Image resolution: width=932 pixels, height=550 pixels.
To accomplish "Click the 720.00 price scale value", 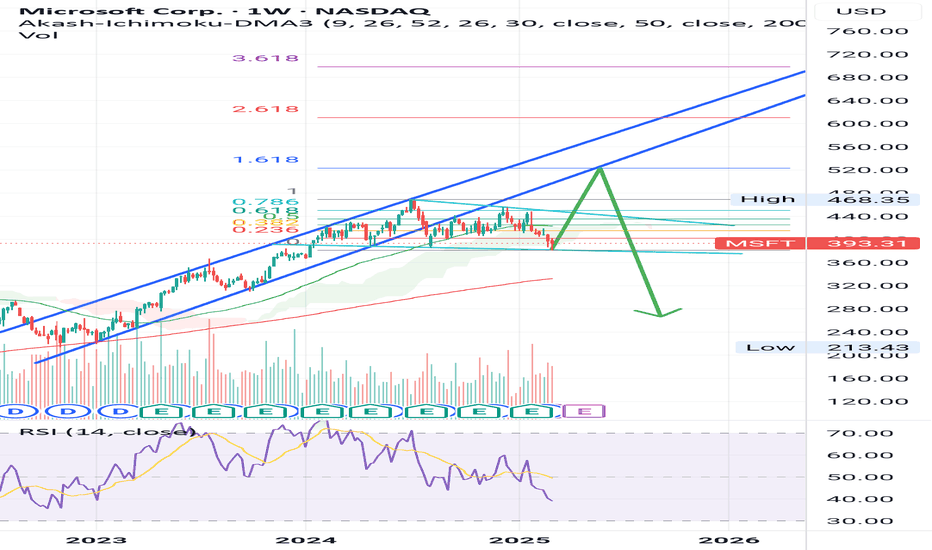I will click(867, 54).
